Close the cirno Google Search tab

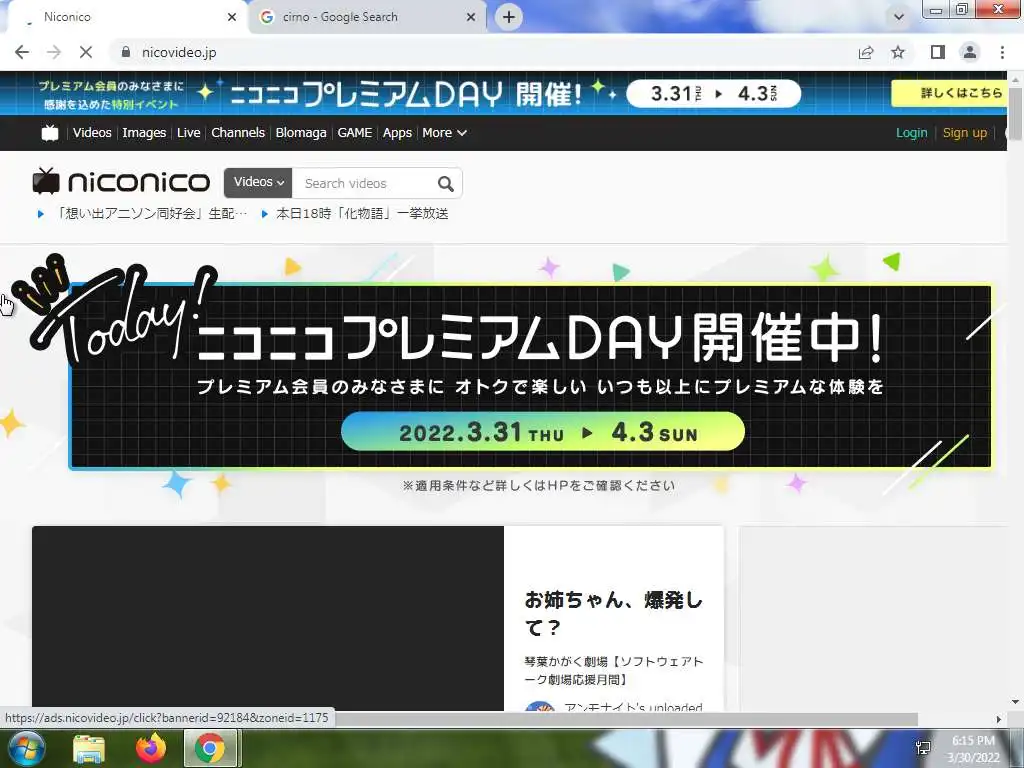(x=471, y=17)
